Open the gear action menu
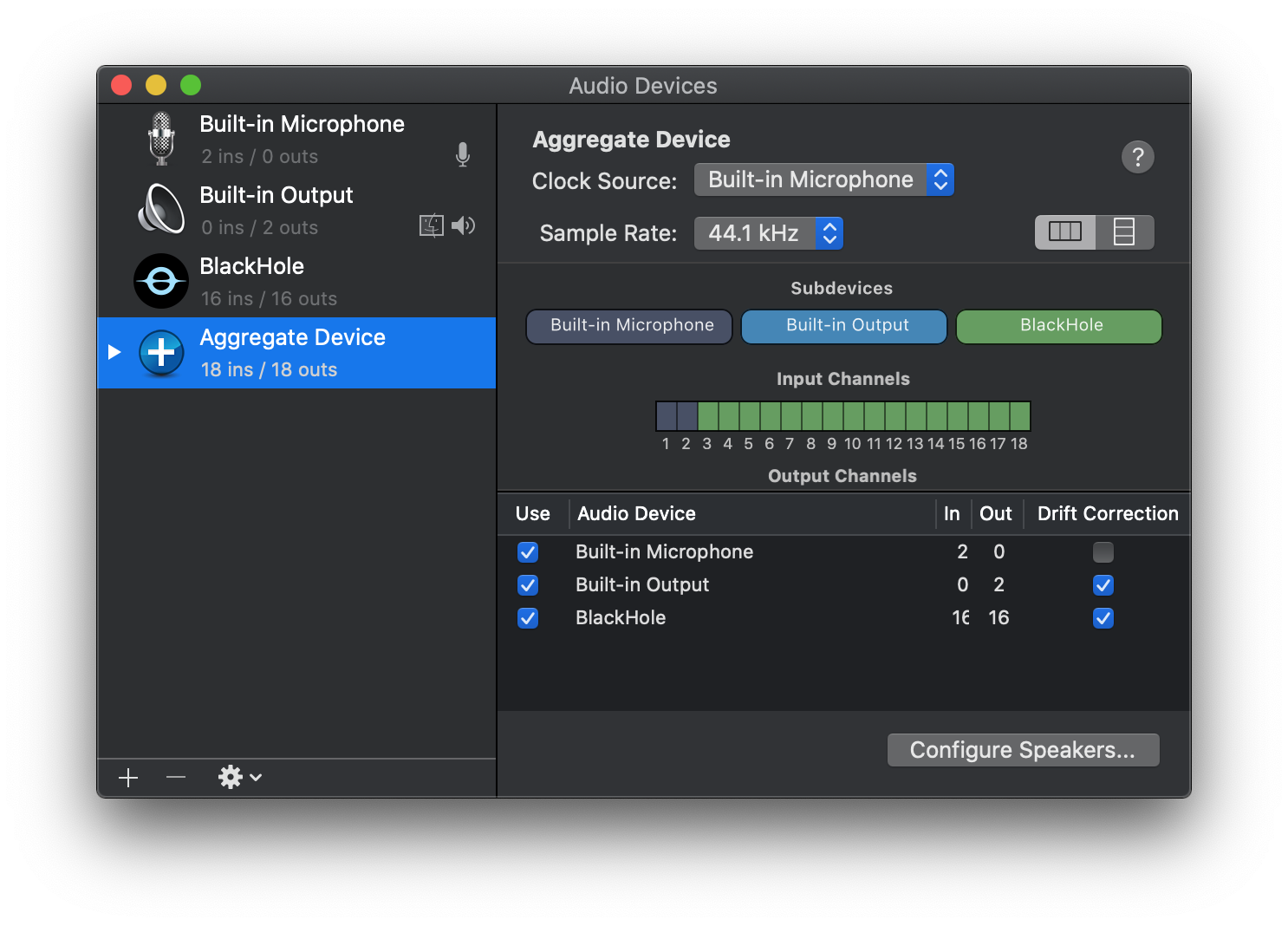The image size is (1288, 926). pos(239,778)
